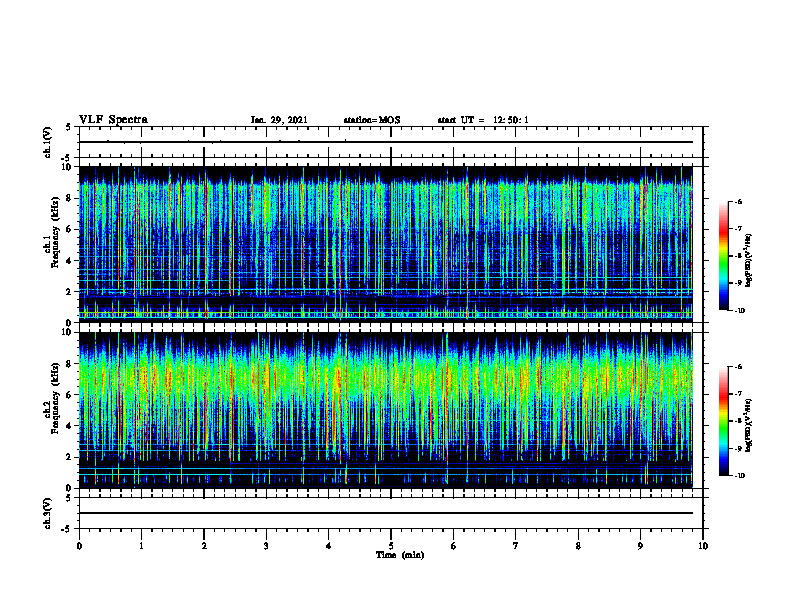Click the "4" kHz tick on ch.2 frequency axis
This screenshot has width=792, height=612.
click(70, 426)
